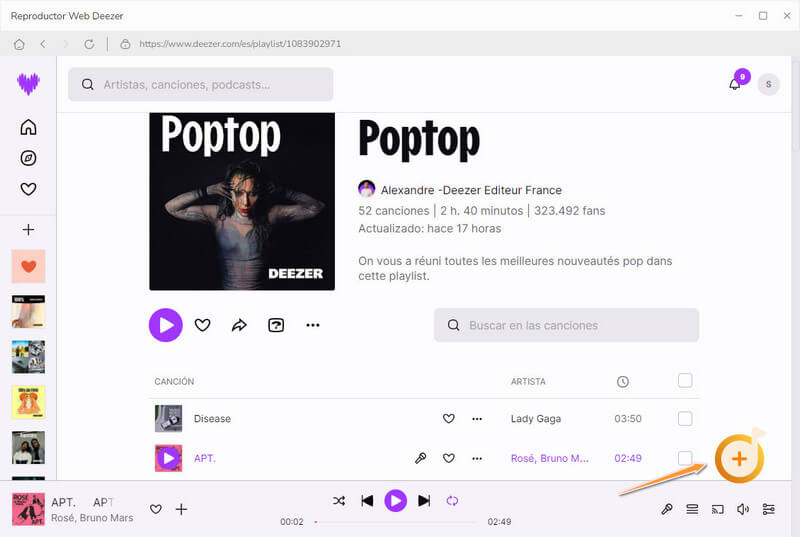
Task: Click now playing APT. album art
Action: 29,509
